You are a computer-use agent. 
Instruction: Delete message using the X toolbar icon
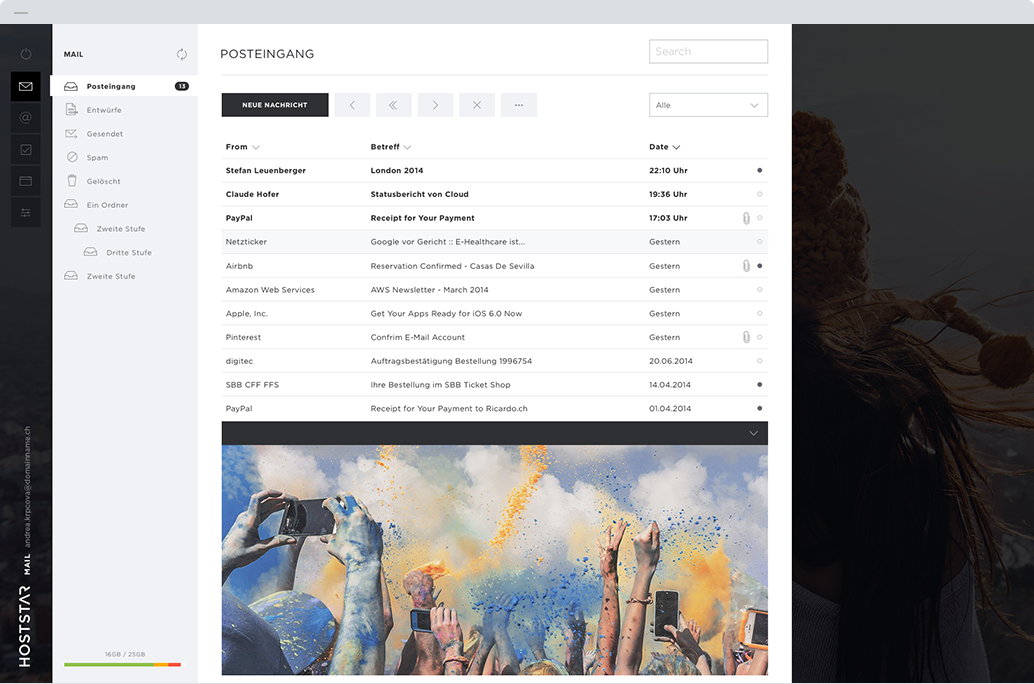(x=477, y=104)
